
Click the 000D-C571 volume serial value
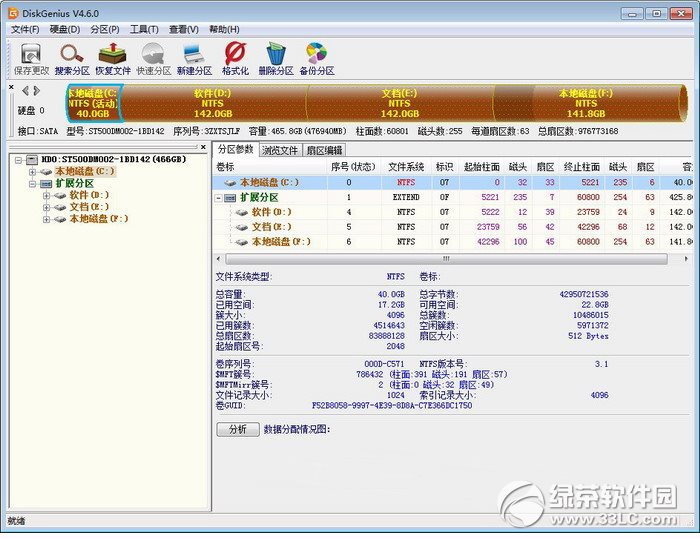click(x=384, y=364)
